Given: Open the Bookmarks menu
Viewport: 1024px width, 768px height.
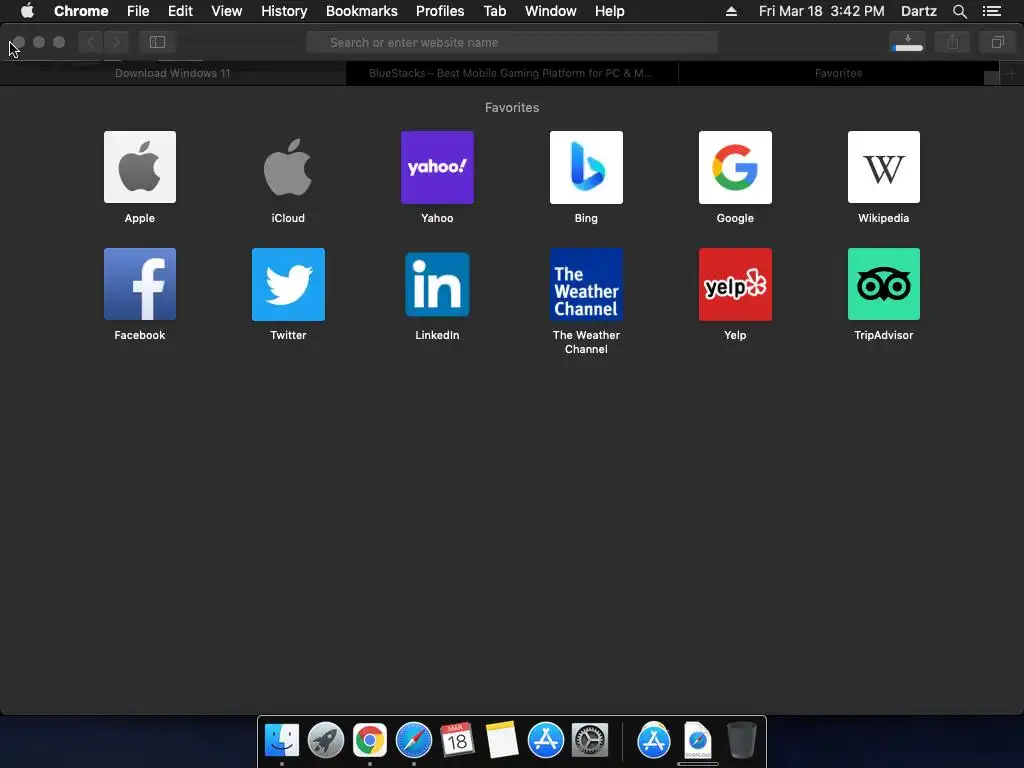Looking at the screenshot, I should click(362, 11).
